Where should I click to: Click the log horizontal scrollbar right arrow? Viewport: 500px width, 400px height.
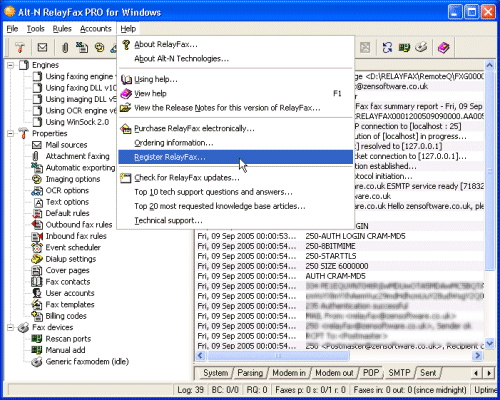tap(477, 356)
